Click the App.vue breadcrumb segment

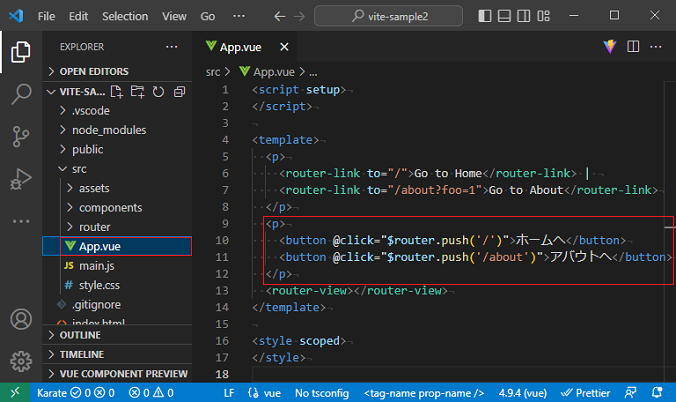(267, 72)
